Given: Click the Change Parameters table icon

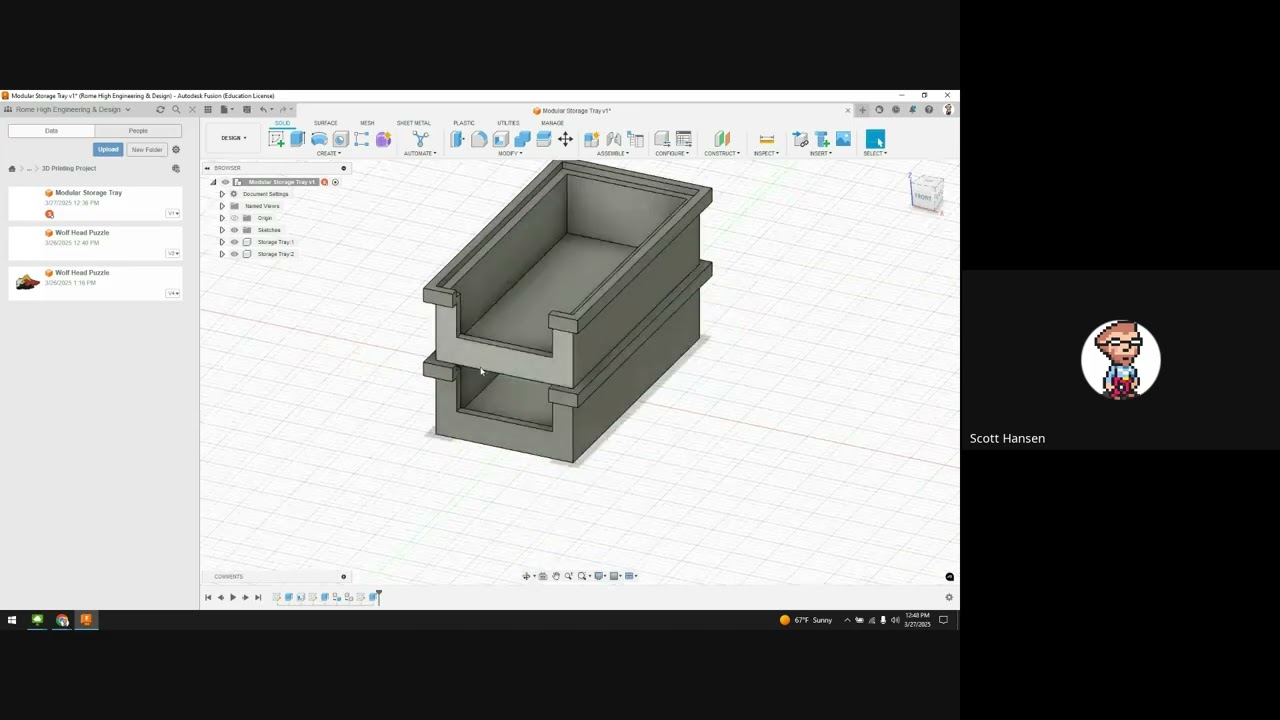Looking at the screenshot, I should pyautogui.click(x=684, y=139).
